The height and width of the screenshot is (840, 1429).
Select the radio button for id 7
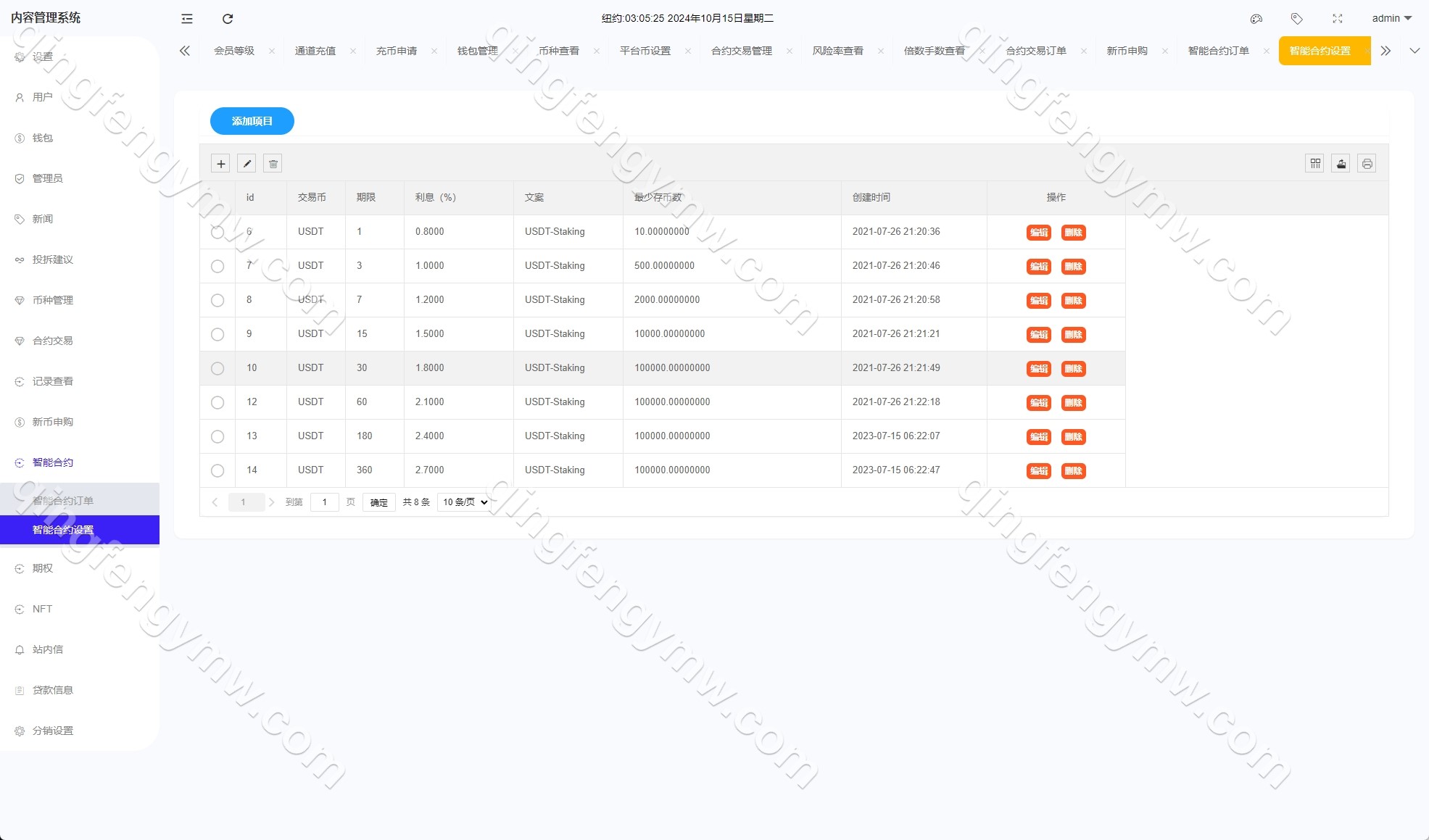tap(218, 267)
